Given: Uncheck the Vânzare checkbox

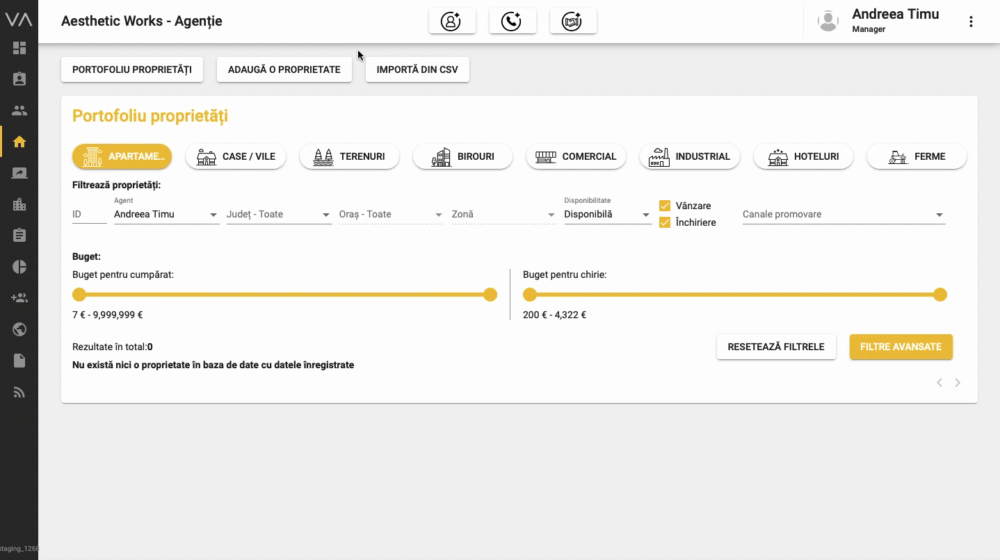Looking at the screenshot, I should (x=664, y=206).
